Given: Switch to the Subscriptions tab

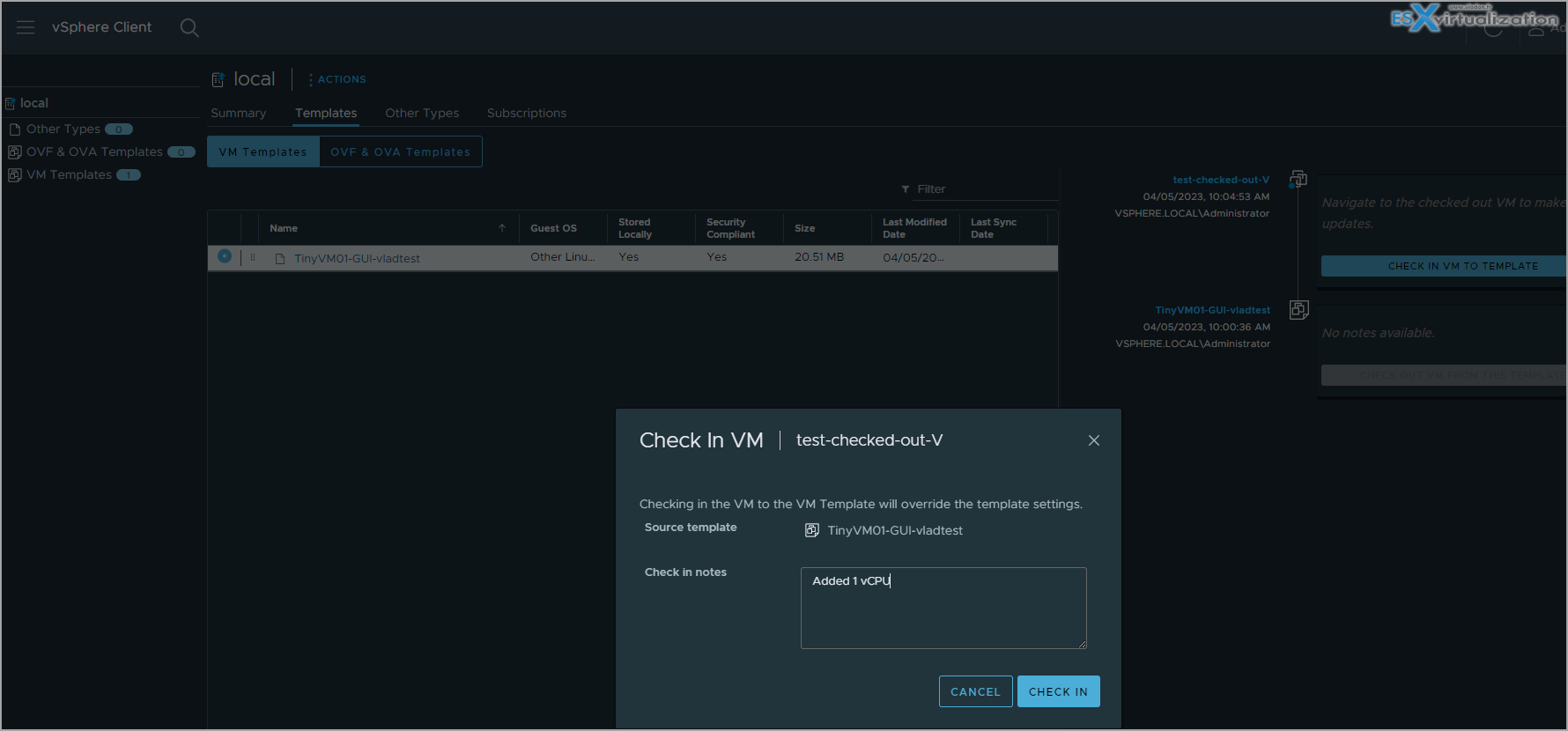Looking at the screenshot, I should point(527,113).
